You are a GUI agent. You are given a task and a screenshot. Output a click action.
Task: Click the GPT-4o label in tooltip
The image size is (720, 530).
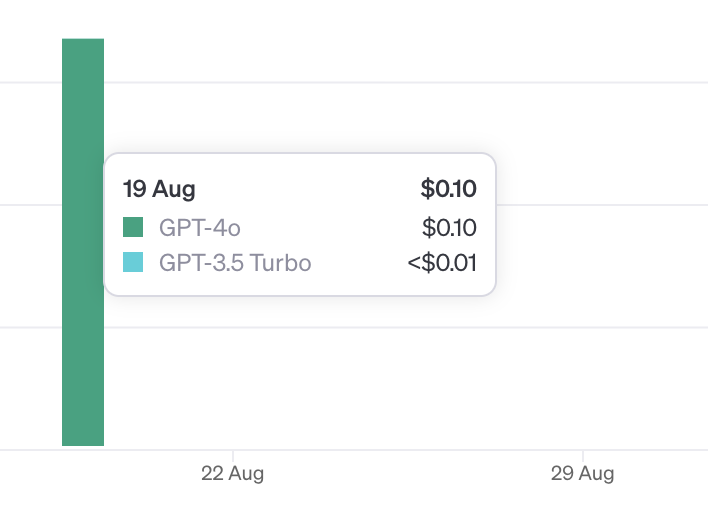point(200,227)
